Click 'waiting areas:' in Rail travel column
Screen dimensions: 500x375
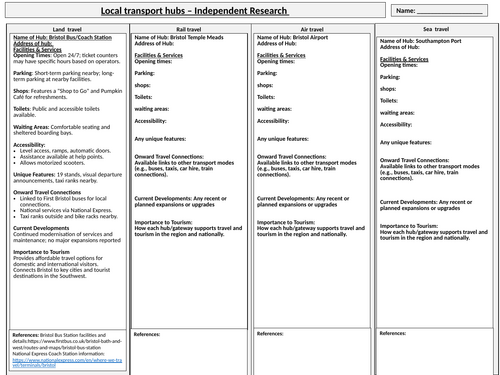152,109
